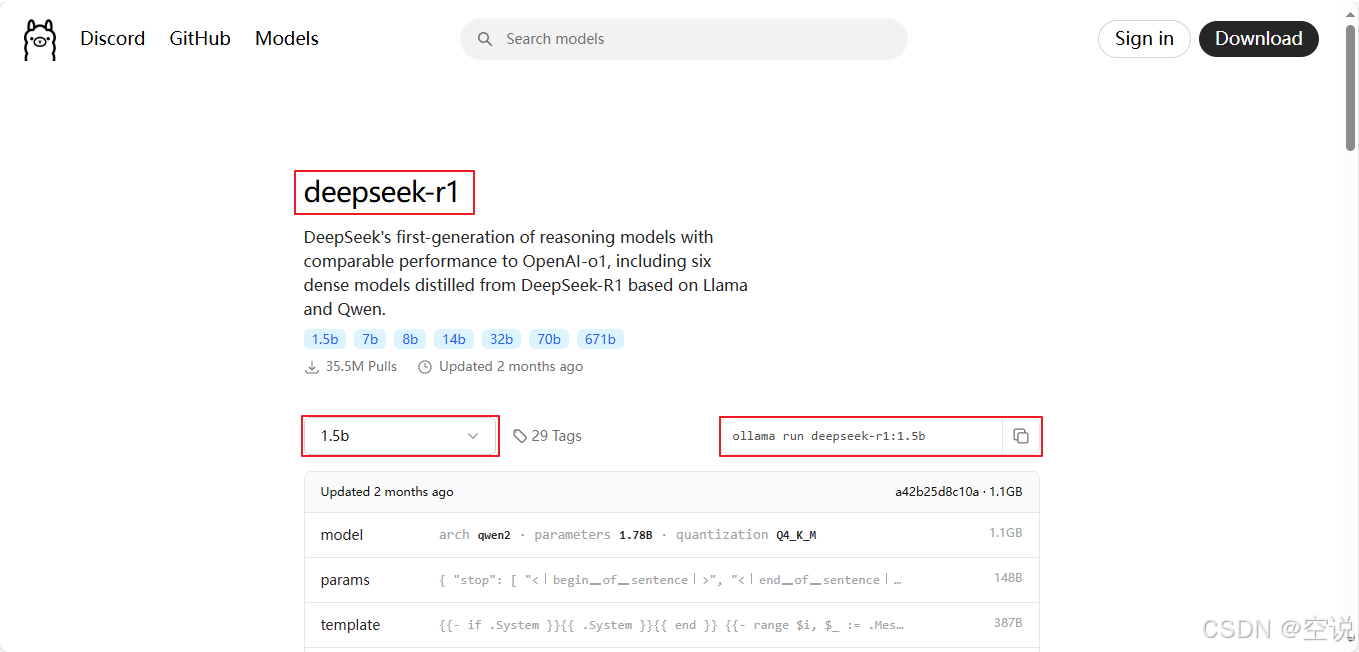Open the 1.5b version dropdown
1359x652 pixels.
click(x=400, y=436)
